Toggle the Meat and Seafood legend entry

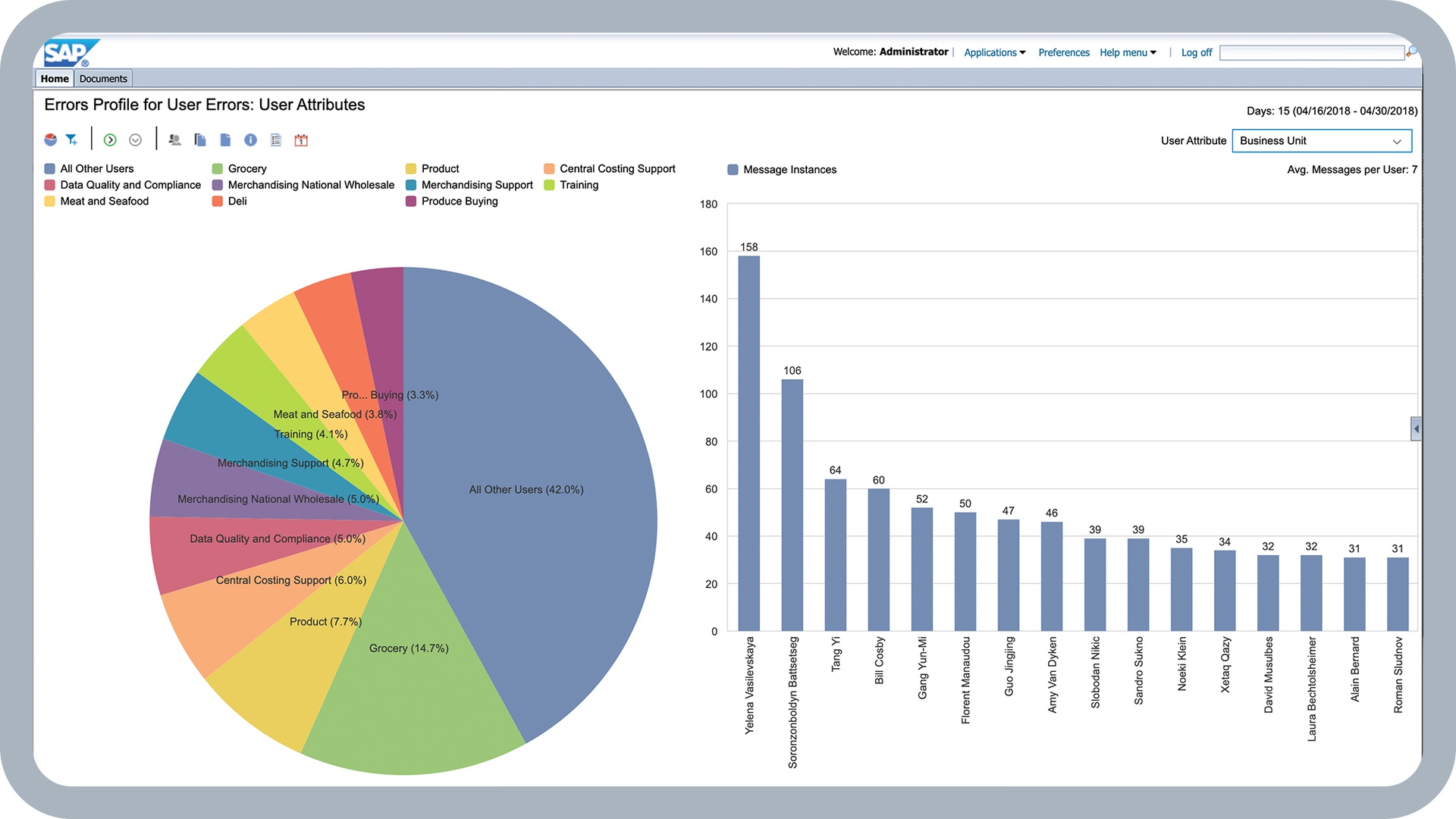(96, 201)
